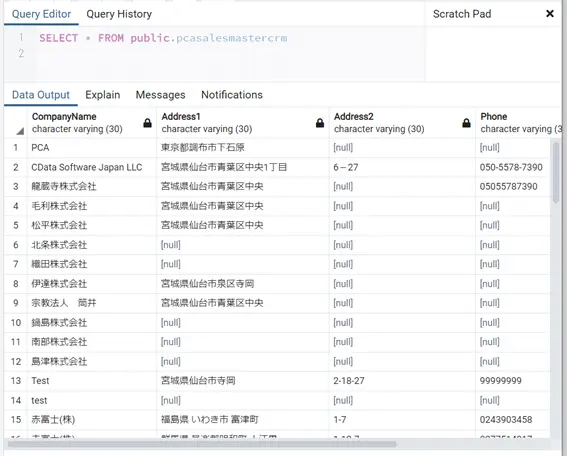Open the Messages tab
This screenshot has height=456, width=567.
161,95
